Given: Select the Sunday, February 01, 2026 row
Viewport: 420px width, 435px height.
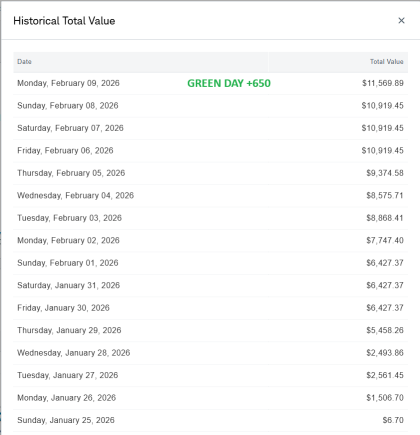Looking at the screenshot, I should pos(211,263).
